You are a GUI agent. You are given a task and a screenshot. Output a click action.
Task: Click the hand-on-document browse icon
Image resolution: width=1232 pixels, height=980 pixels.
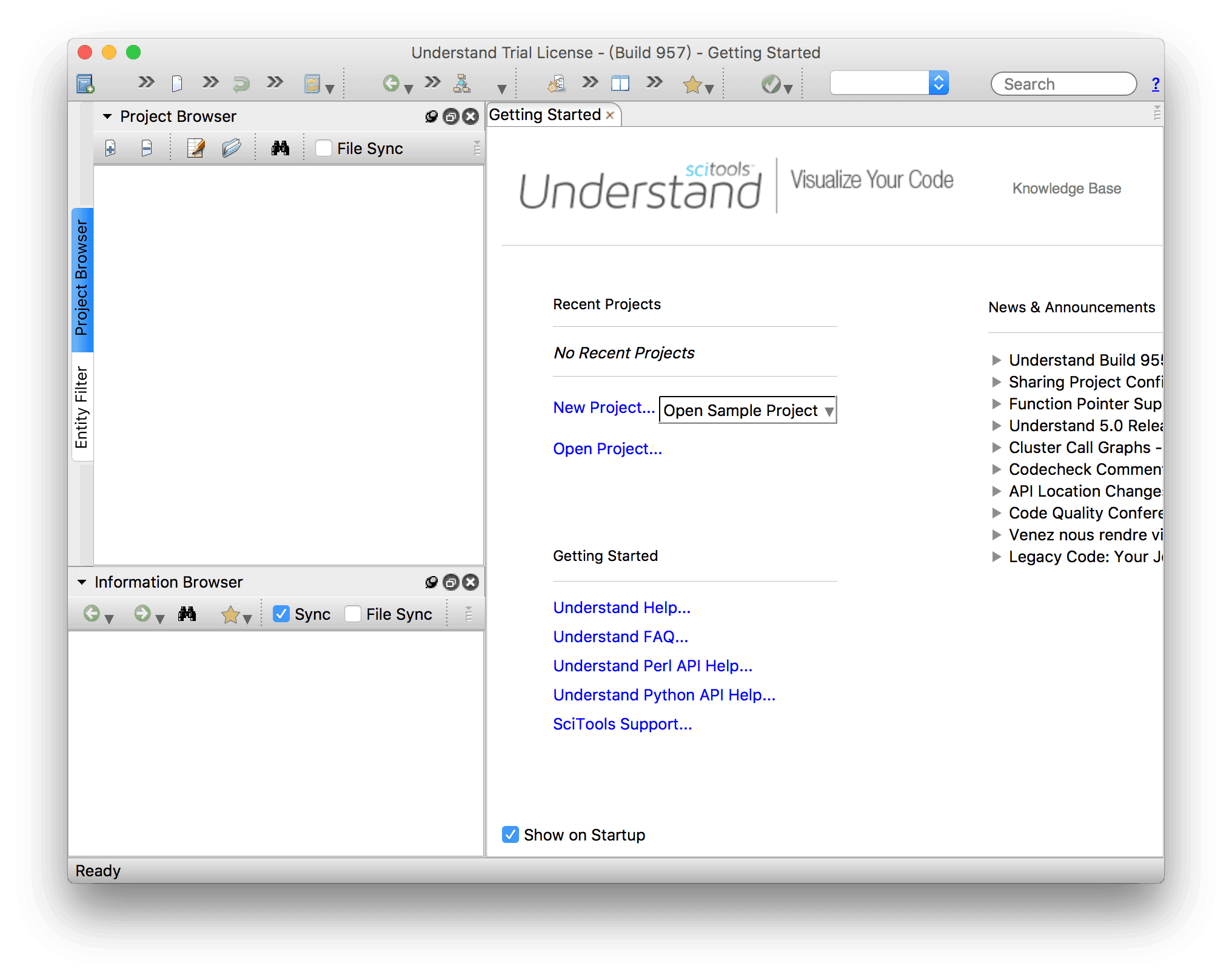556,84
